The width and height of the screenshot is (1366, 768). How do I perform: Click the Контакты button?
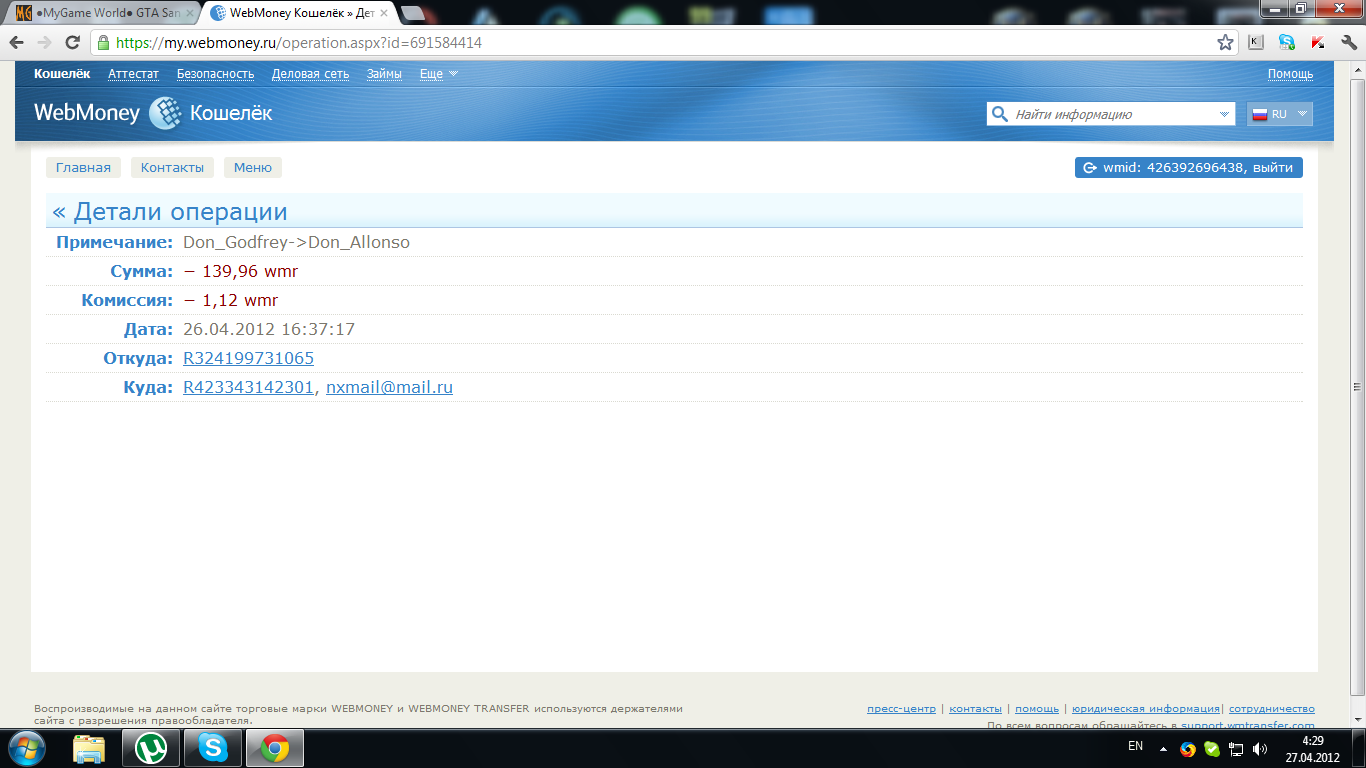click(172, 167)
